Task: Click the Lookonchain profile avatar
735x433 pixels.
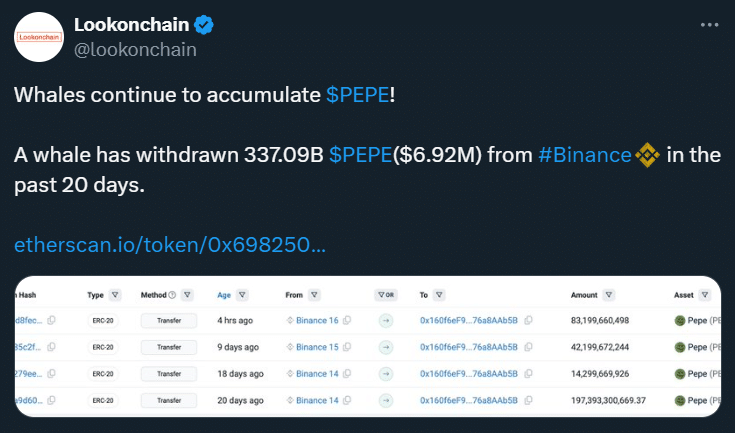Action: [40, 38]
